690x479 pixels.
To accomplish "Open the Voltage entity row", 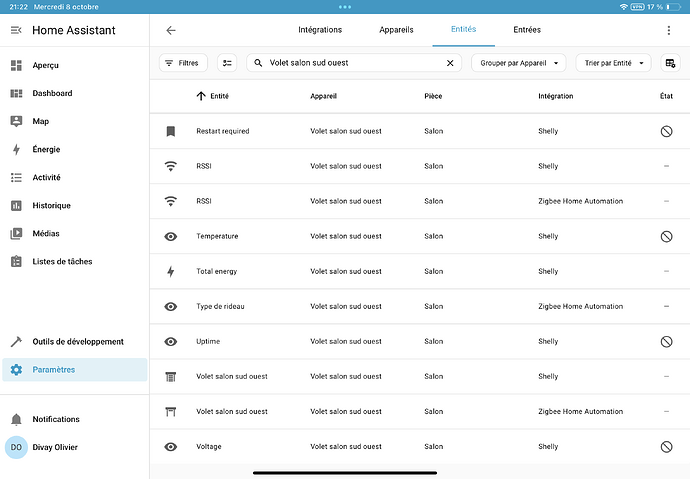I will [420, 446].
